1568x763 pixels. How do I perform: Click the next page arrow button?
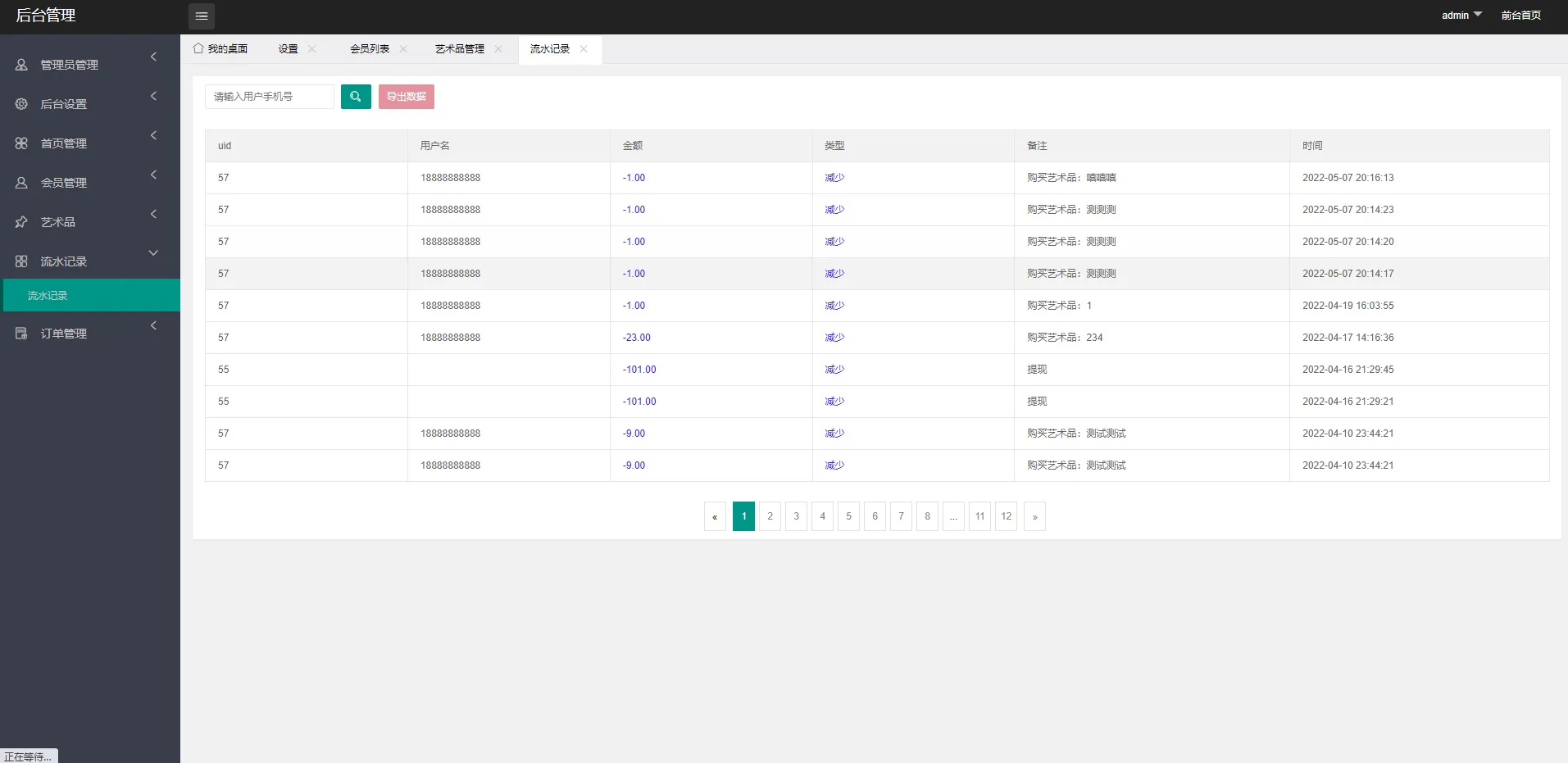1034,516
